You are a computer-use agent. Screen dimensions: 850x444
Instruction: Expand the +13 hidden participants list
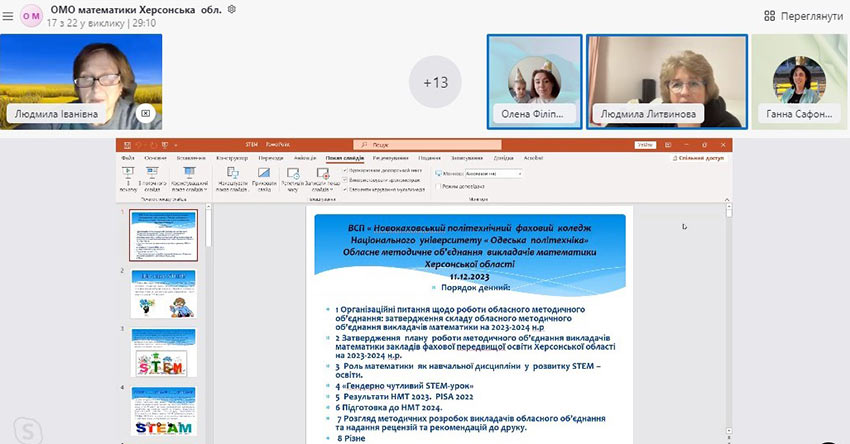(x=436, y=82)
